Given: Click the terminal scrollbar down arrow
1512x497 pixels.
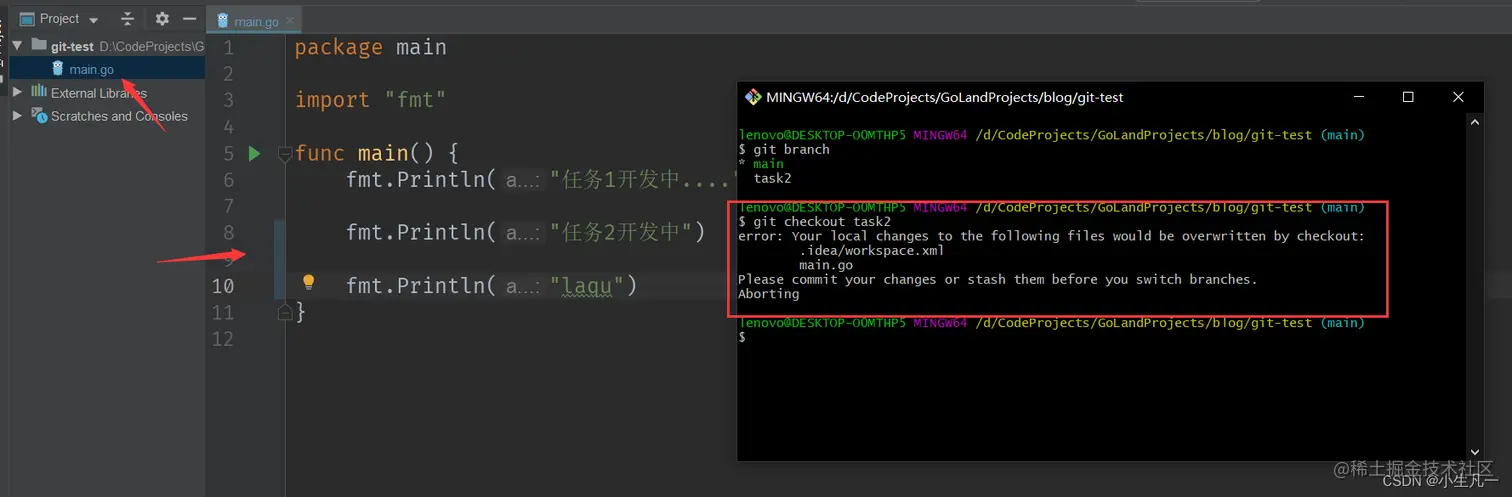Looking at the screenshot, I should coord(1473,452).
